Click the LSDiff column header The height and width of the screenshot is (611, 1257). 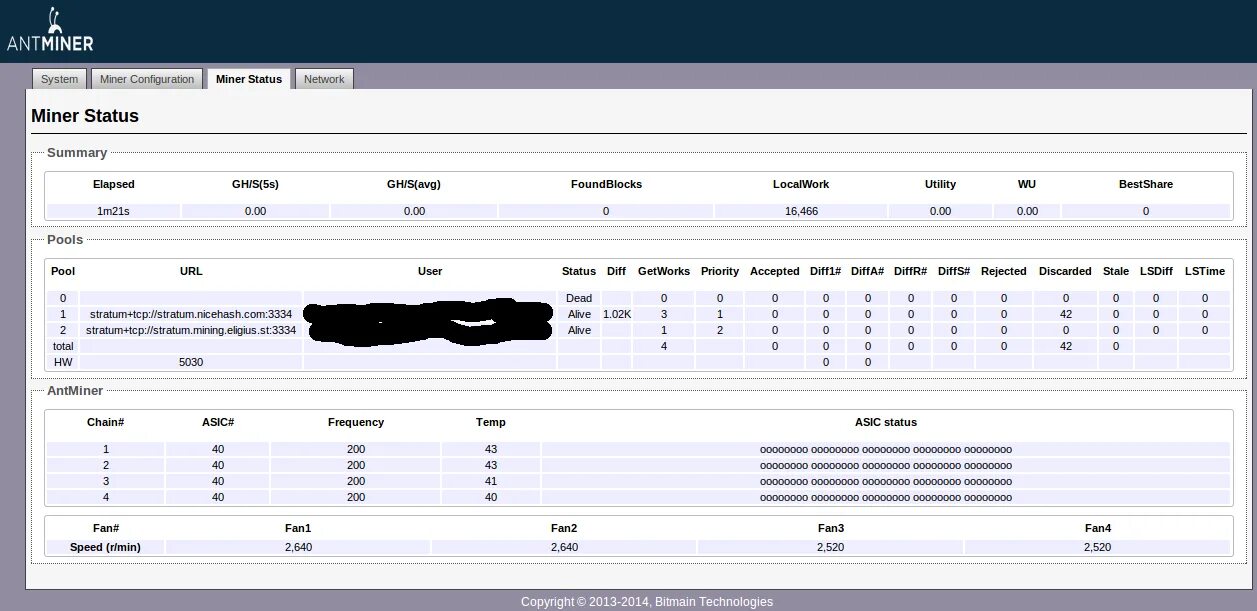pos(1156,271)
